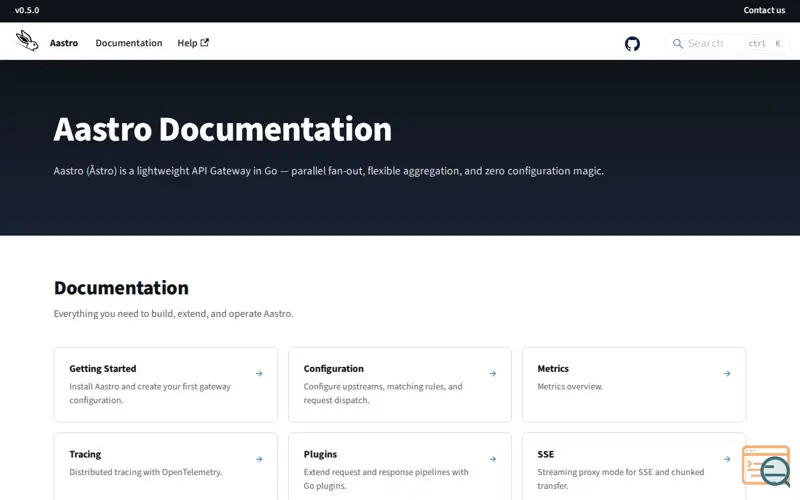
Task: Click 'Configure upstreams, matching rules' description
Action: pos(383,393)
